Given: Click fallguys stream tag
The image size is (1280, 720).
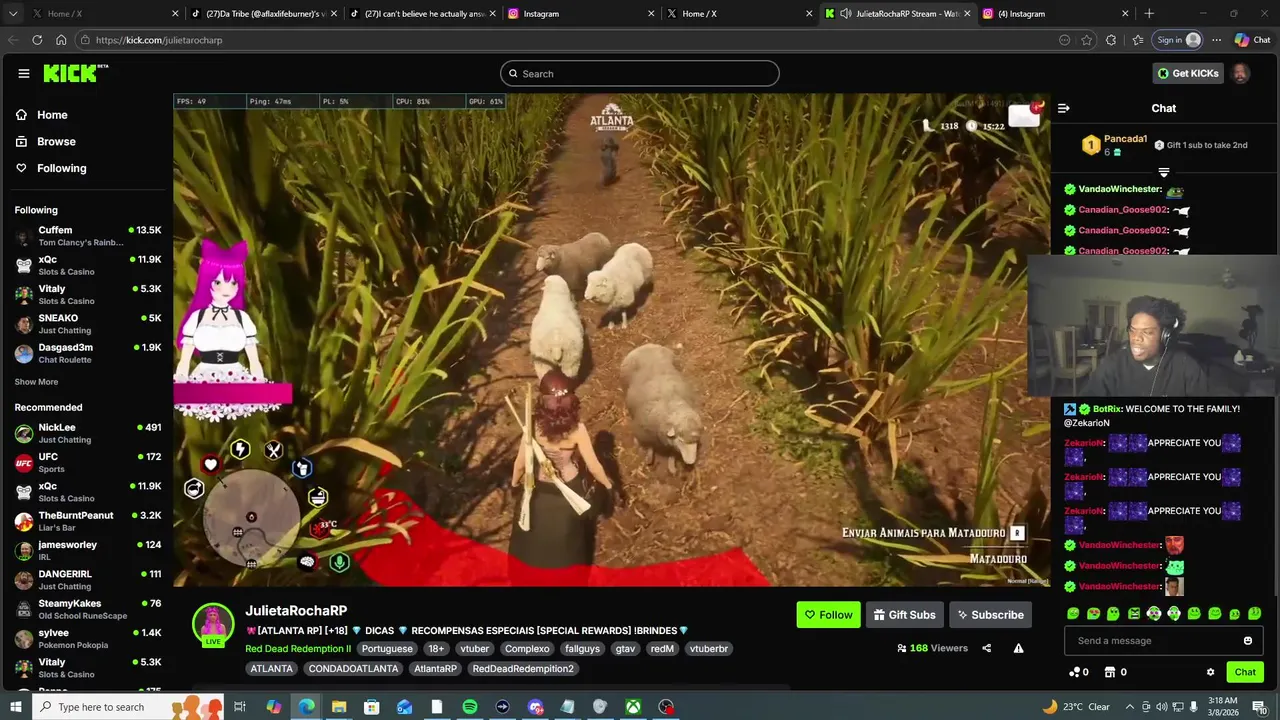Looking at the screenshot, I should point(582,649).
